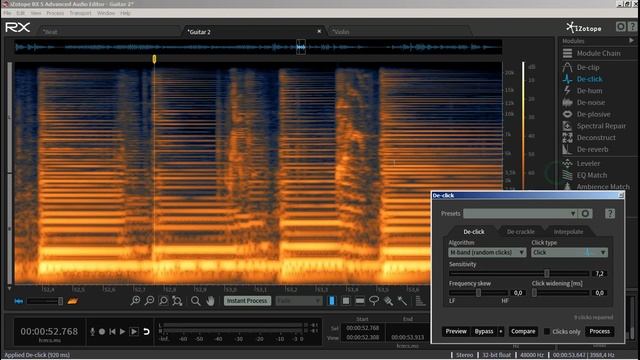Click the Preview button
The image size is (640, 360).
point(456,331)
